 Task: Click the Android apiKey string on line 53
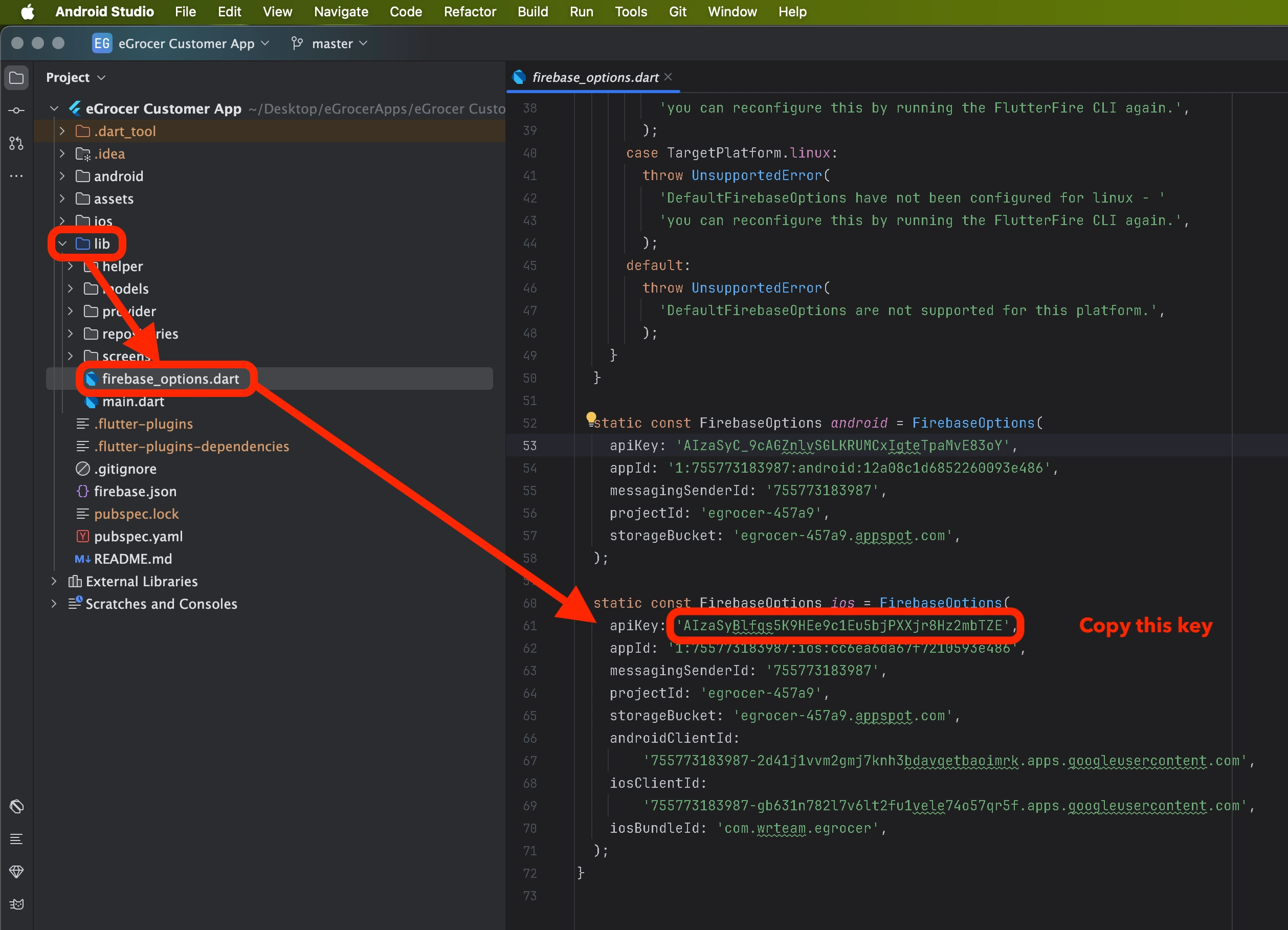[x=842, y=446]
